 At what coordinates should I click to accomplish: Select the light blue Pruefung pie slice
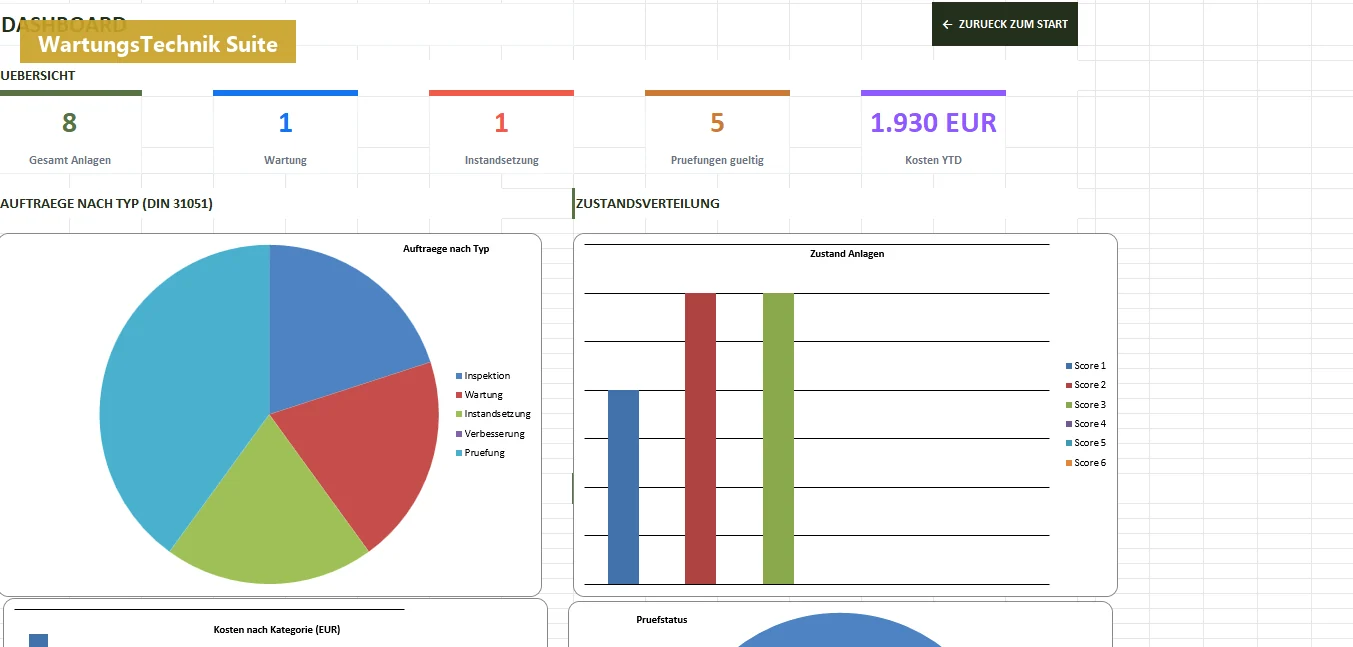(170, 390)
